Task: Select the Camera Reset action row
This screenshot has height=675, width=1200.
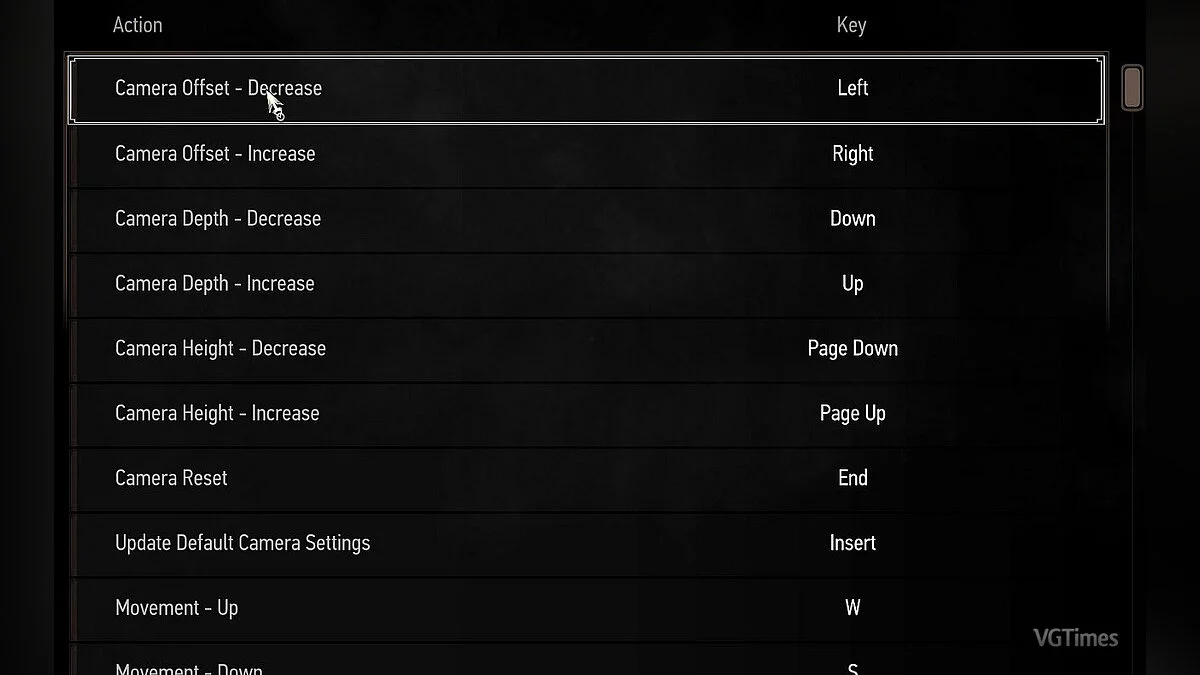Action: pos(171,479)
